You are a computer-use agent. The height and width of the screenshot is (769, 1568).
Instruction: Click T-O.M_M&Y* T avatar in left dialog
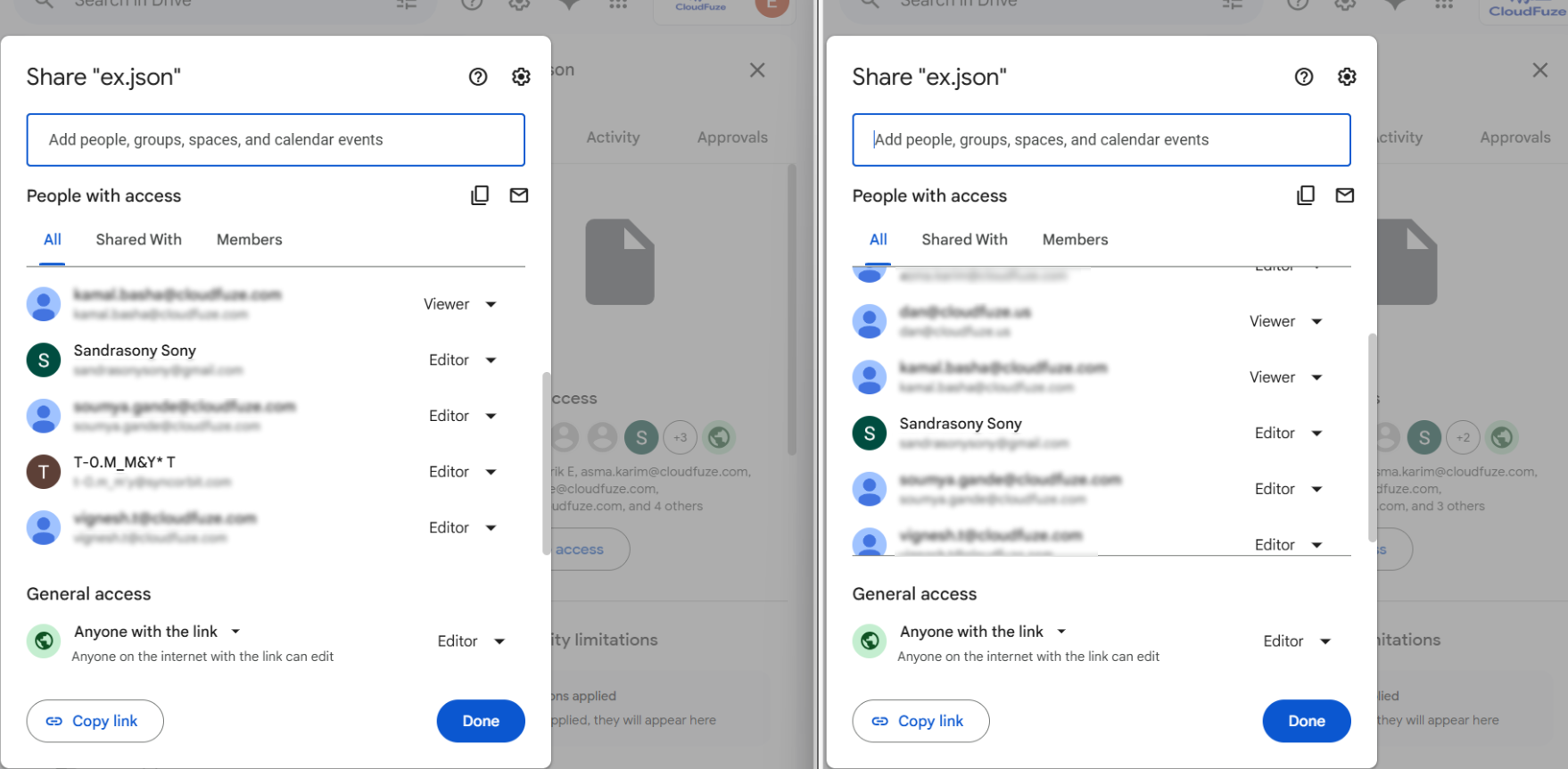click(44, 472)
